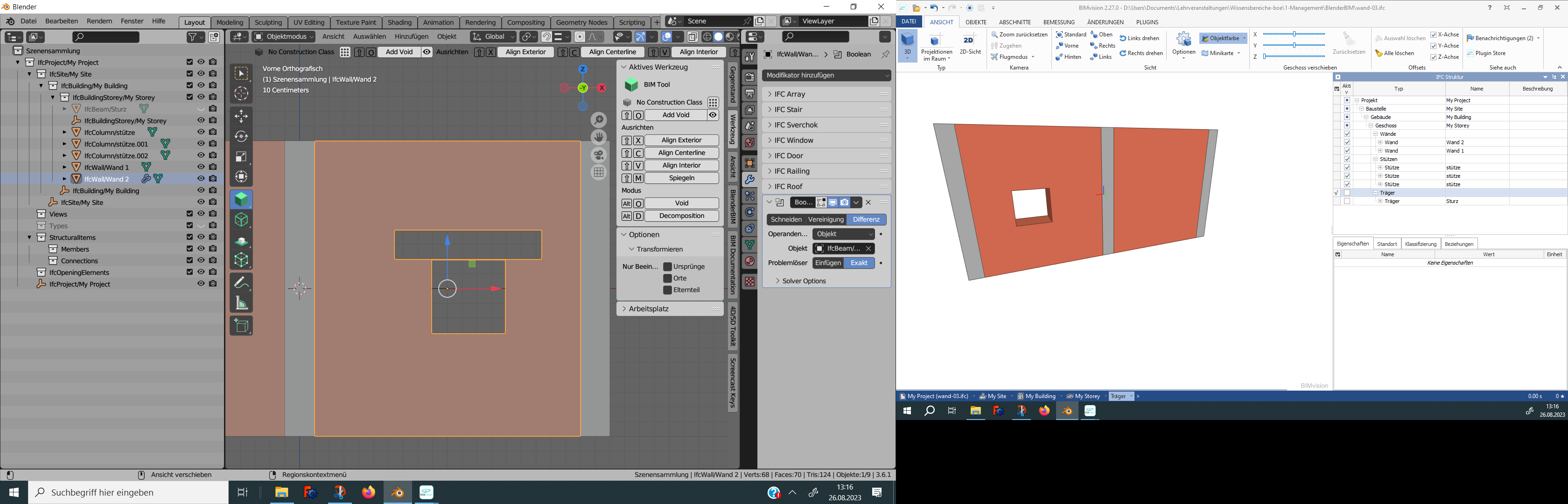Expand Solver Options section
This screenshot has width=1568, height=504.
[800, 281]
